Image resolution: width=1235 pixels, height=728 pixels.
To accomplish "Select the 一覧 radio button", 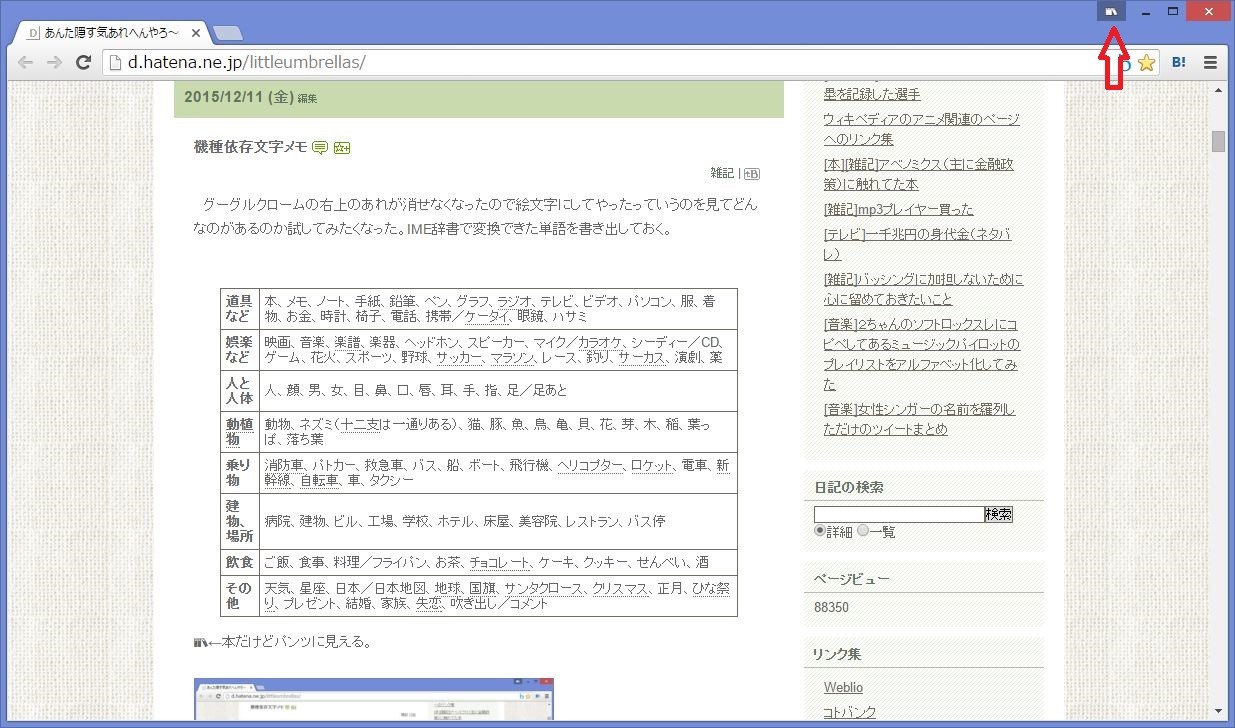I will [x=863, y=531].
